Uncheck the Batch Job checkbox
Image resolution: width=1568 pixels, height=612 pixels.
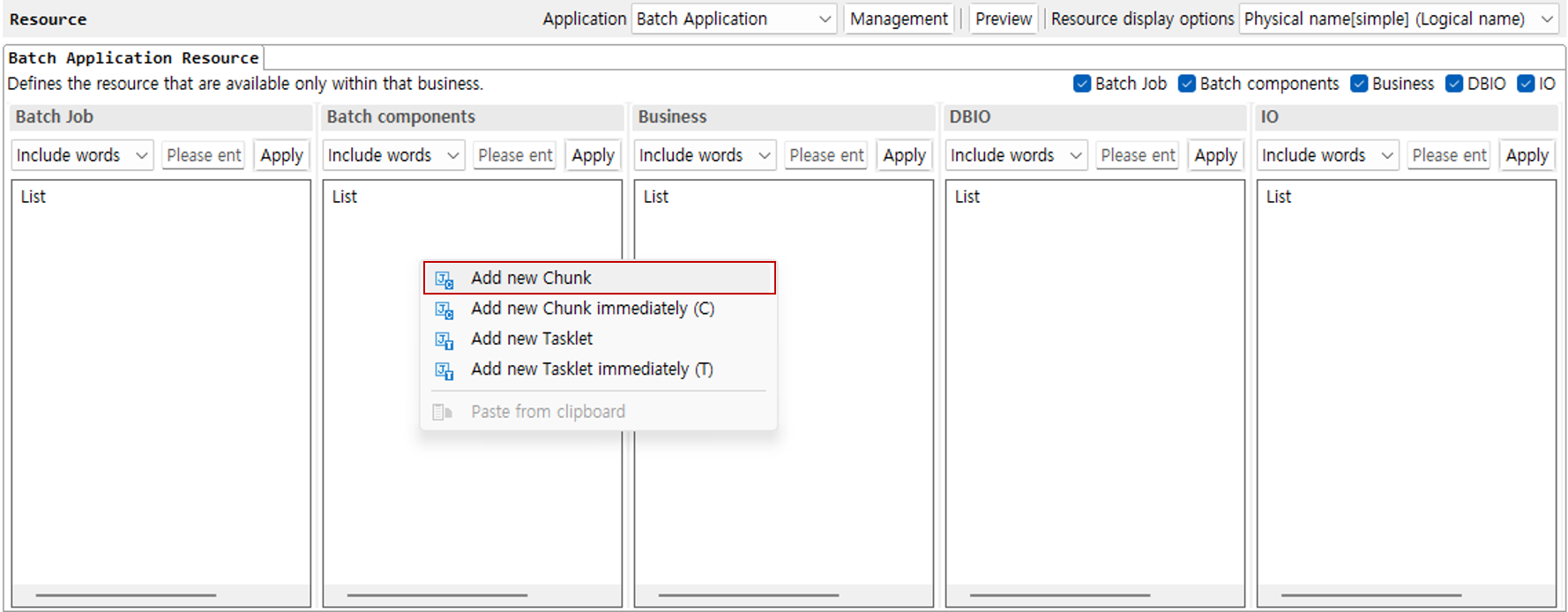[1082, 84]
